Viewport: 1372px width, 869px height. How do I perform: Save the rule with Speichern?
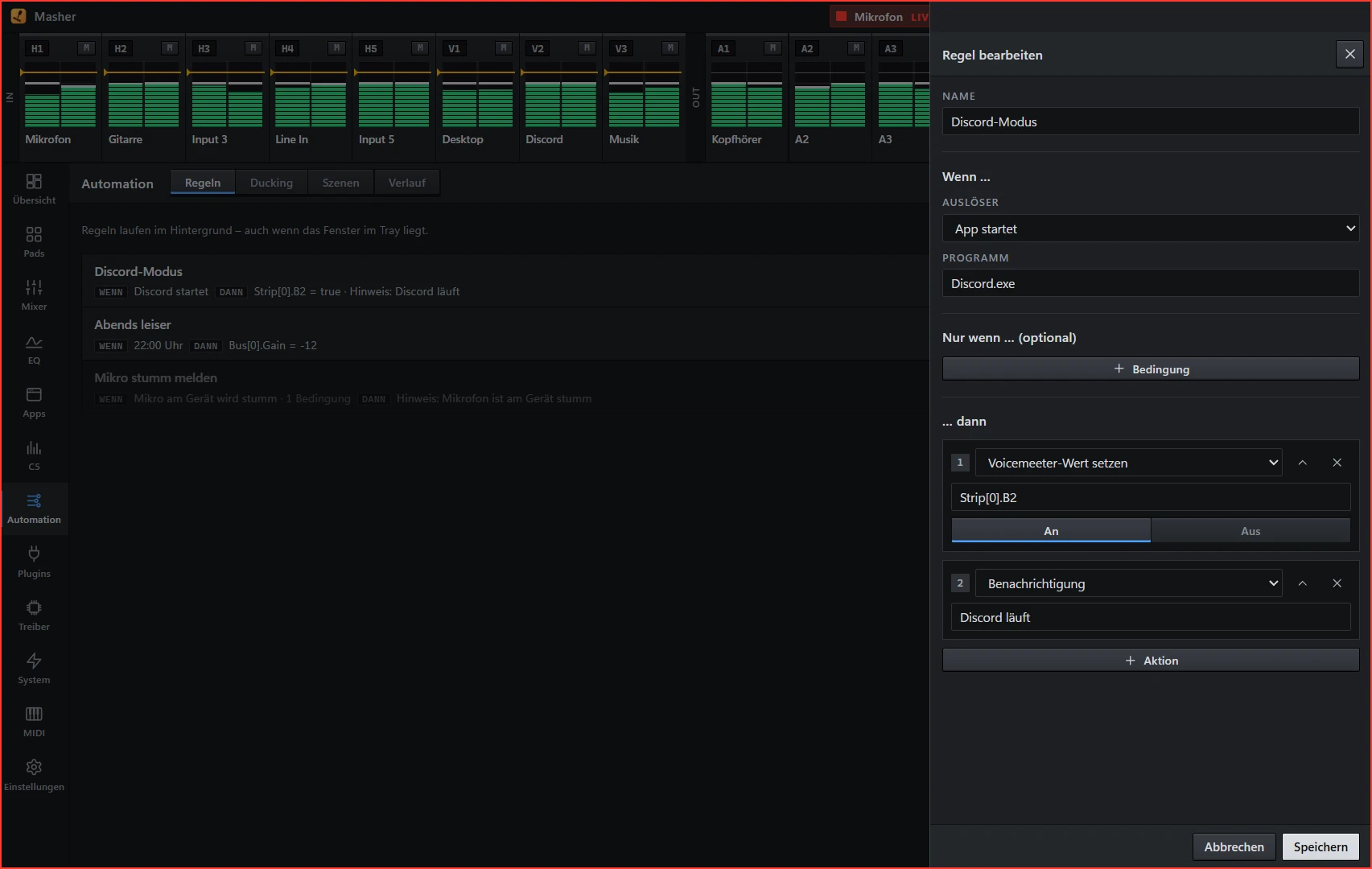click(x=1320, y=846)
